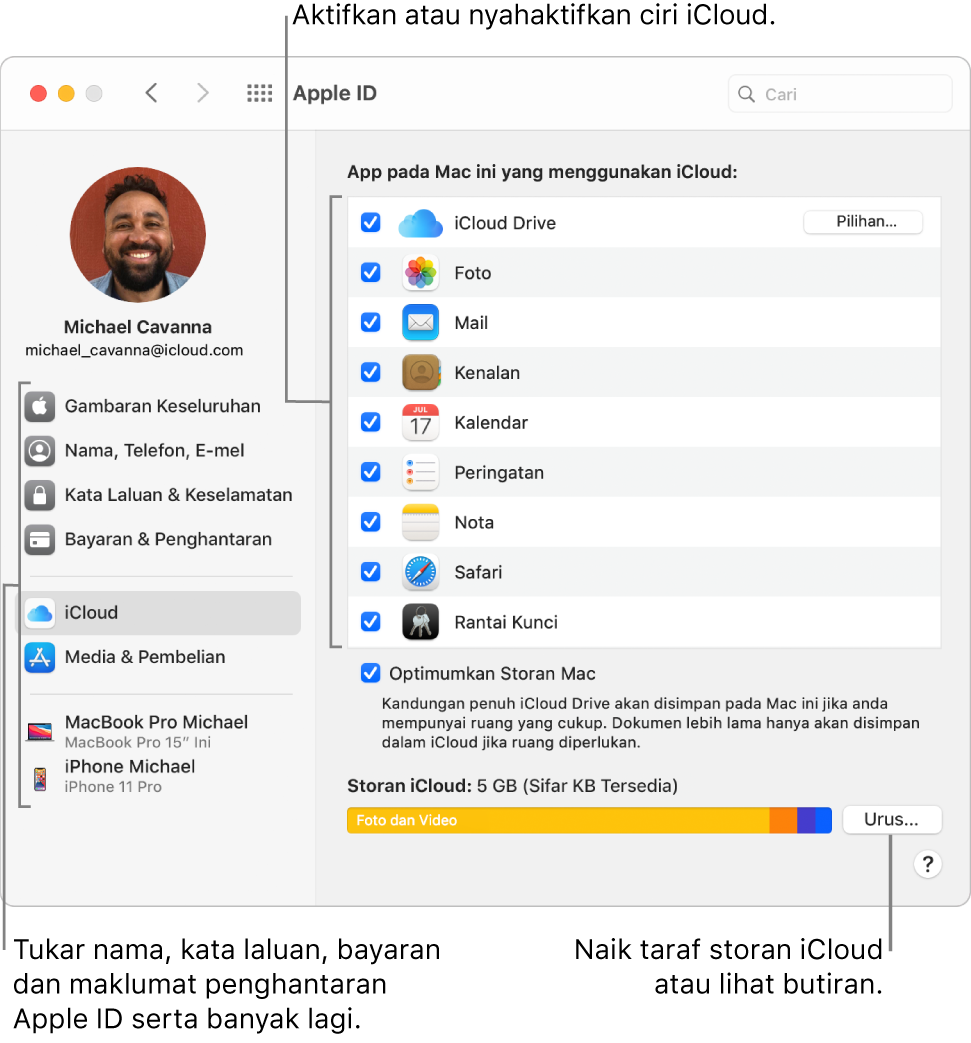
Task: Click the Foto app icon
Action: click(x=420, y=273)
